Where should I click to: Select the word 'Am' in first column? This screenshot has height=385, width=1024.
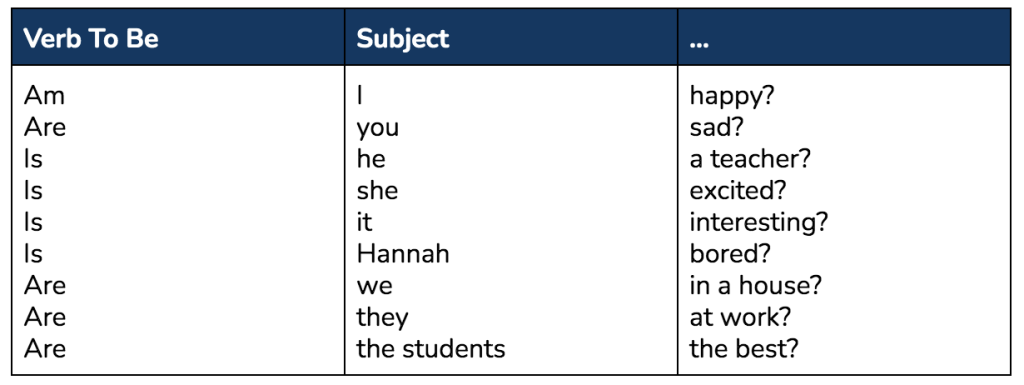pos(44,96)
